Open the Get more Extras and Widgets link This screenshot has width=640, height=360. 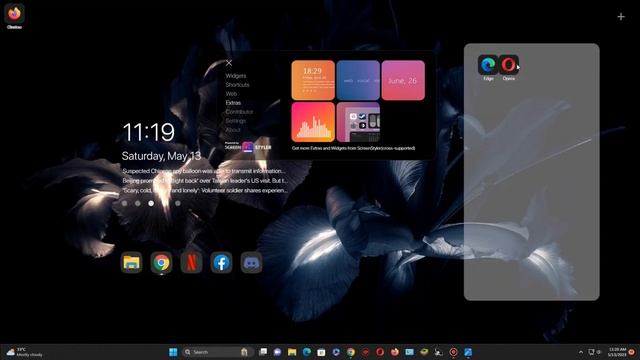pyautogui.click(x=353, y=148)
